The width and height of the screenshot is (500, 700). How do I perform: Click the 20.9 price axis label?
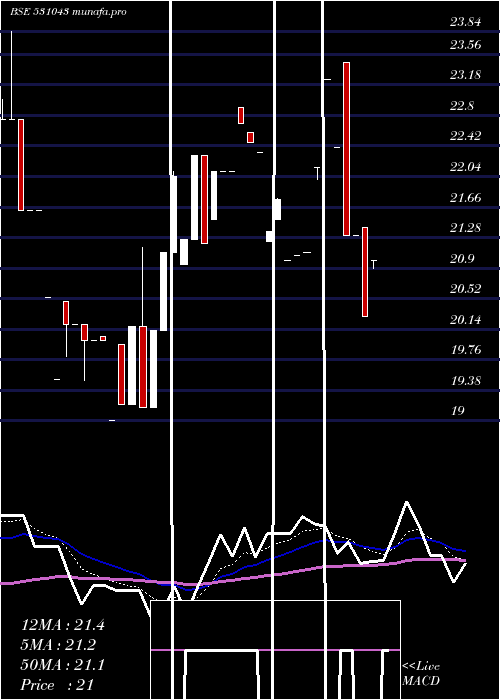point(462,259)
